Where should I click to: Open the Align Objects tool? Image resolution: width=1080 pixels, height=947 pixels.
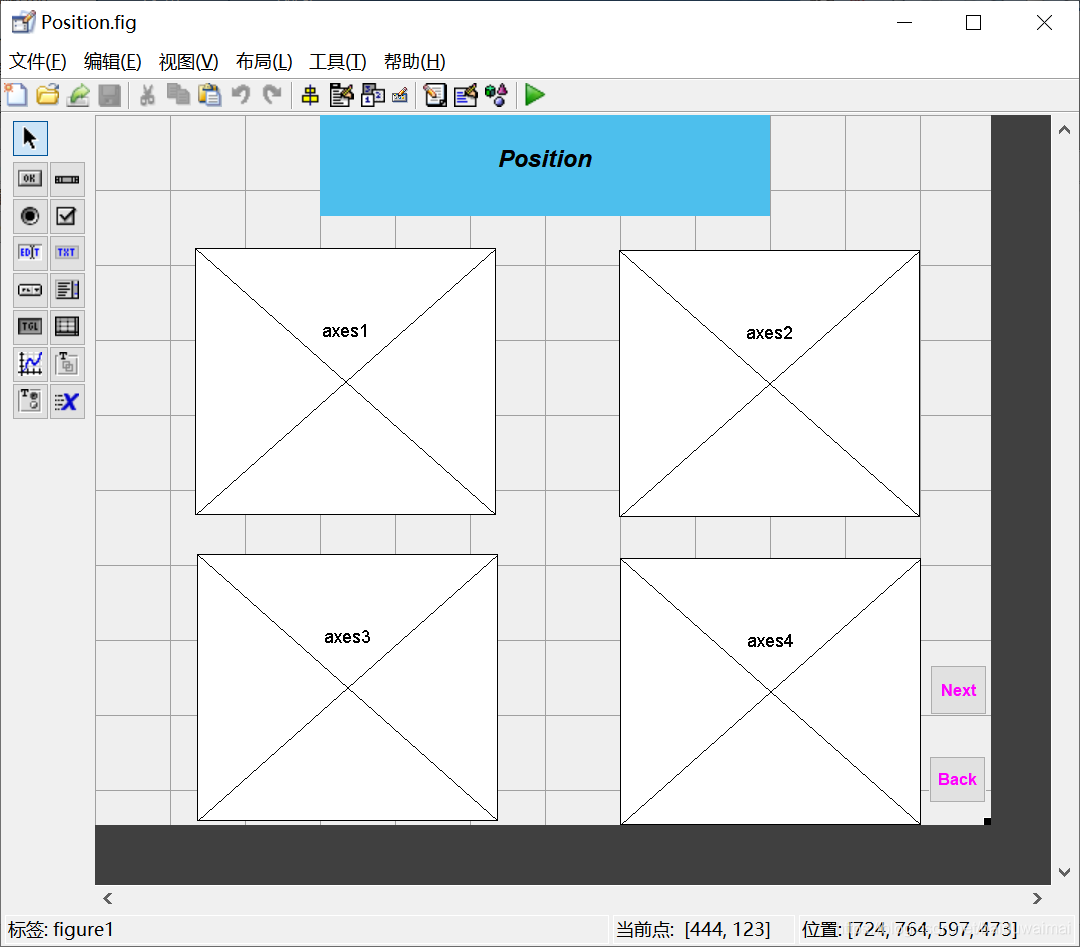click(310, 95)
